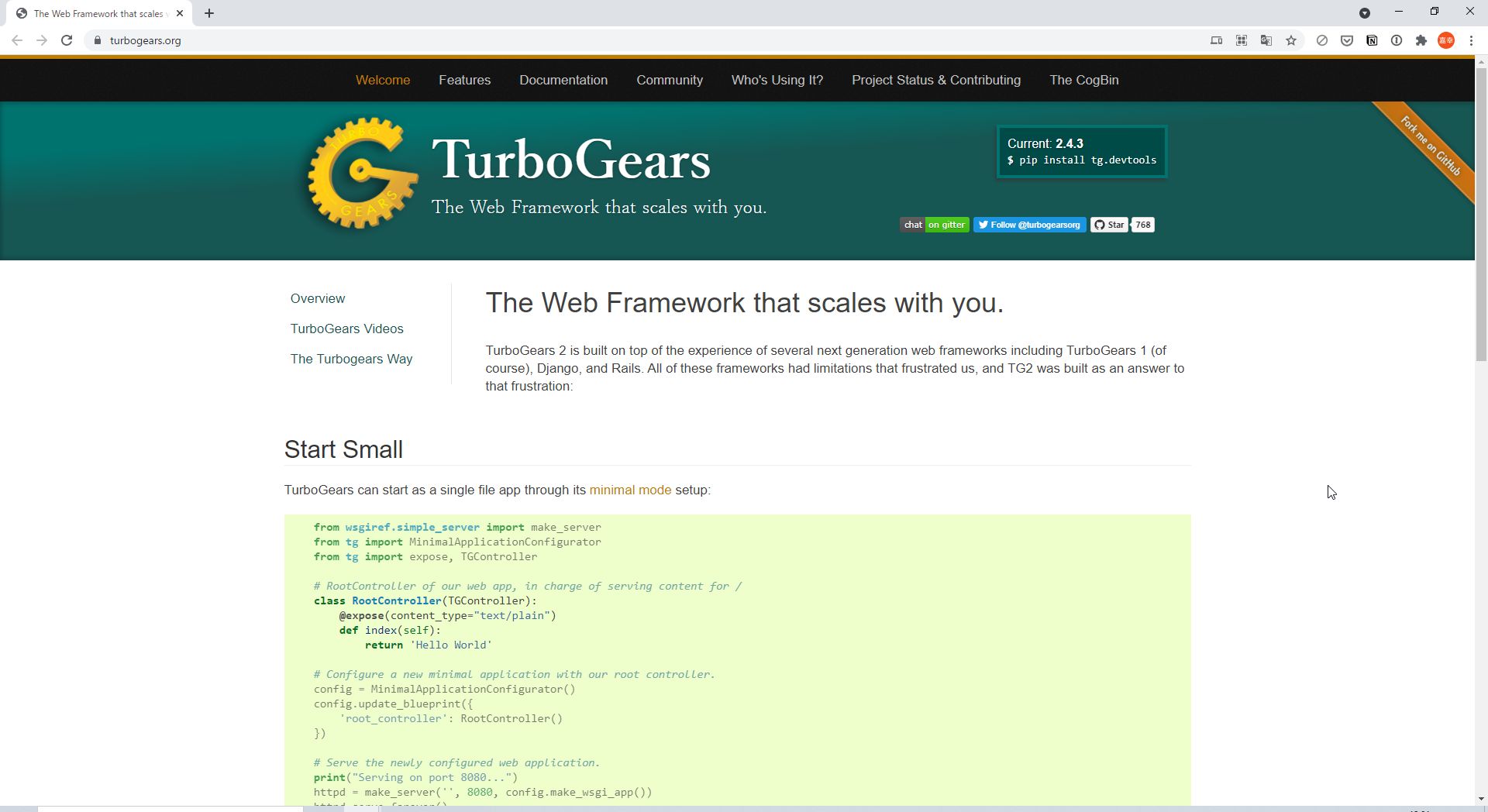Open the Documentation nav menu item
1488x812 pixels.
[x=563, y=80]
